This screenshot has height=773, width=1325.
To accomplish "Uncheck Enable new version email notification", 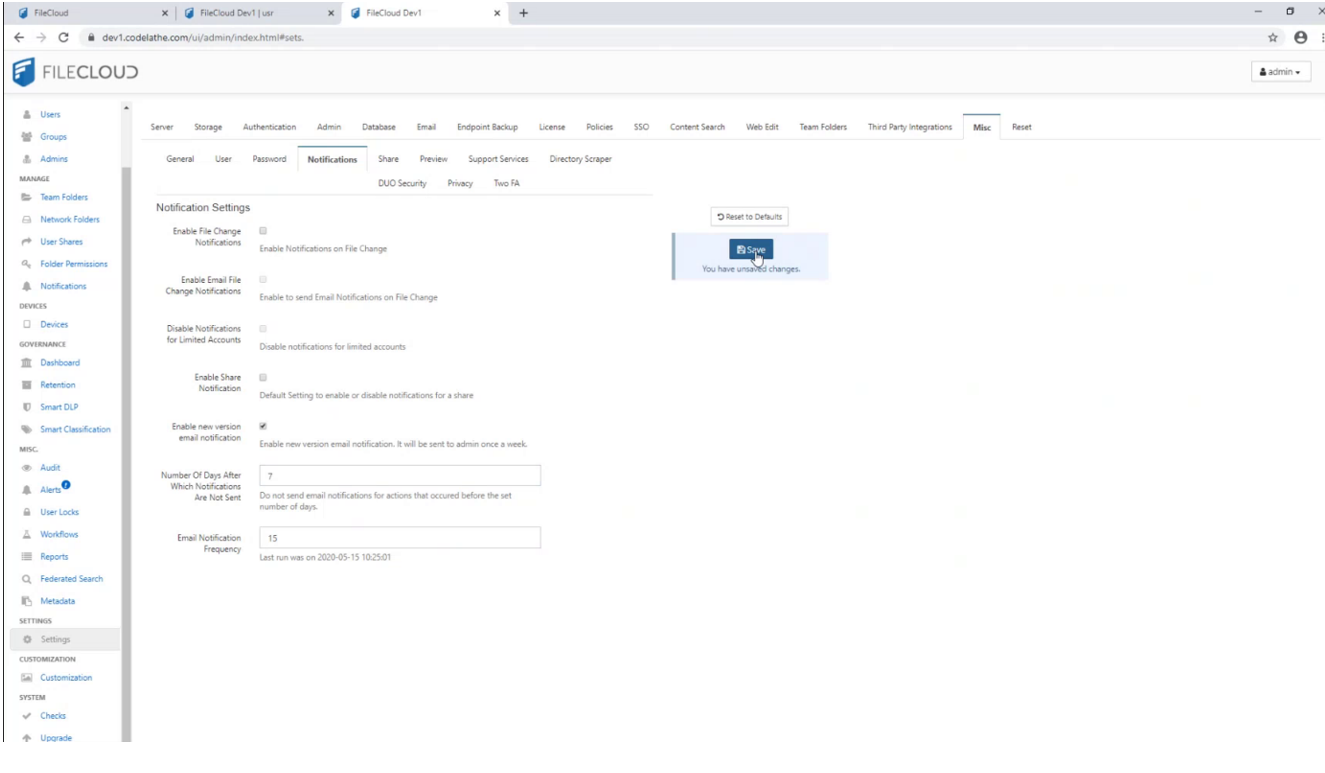I will point(263,426).
